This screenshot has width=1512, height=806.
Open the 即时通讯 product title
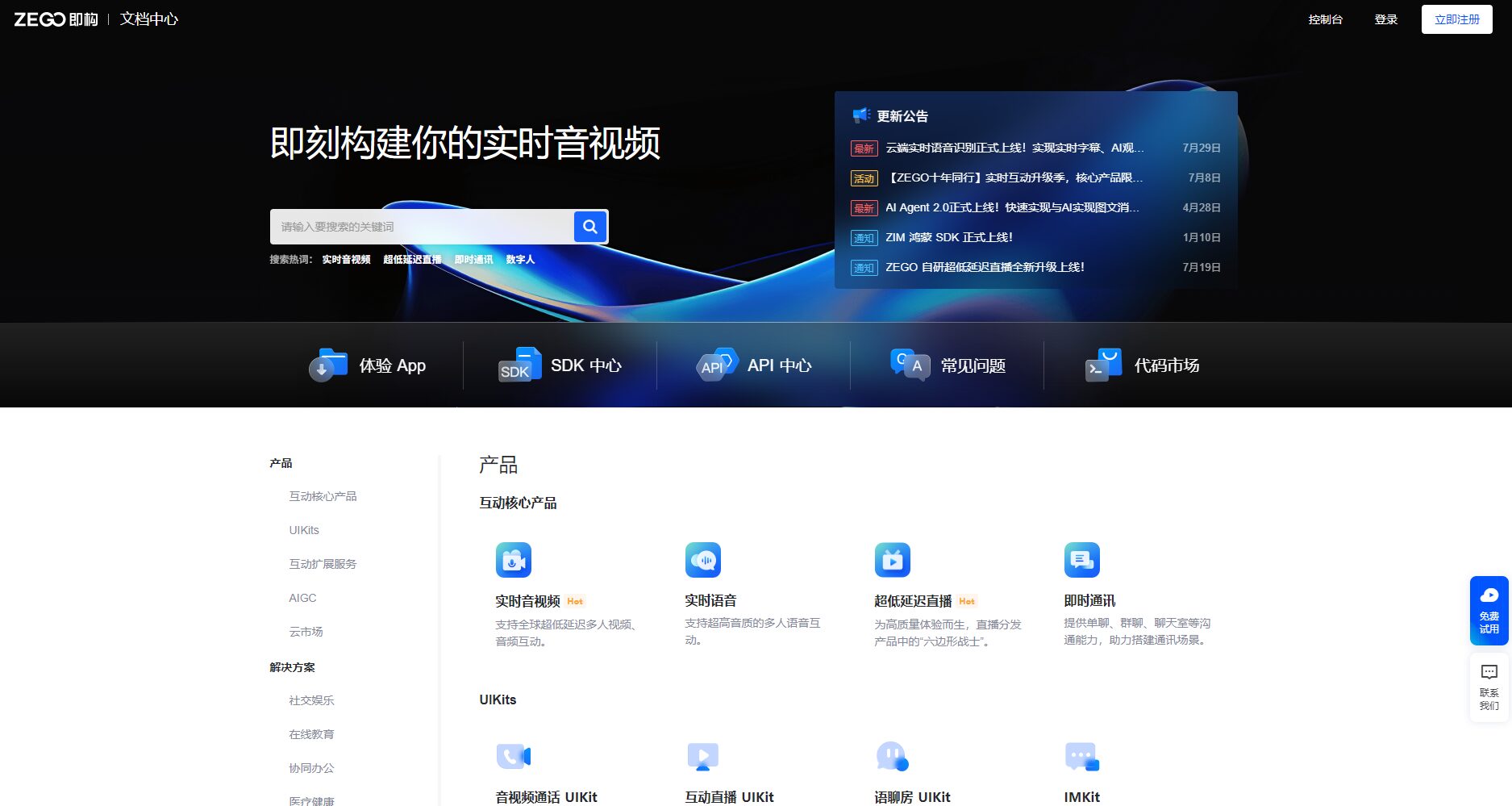pyautogui.click(x=1089, y=600)
